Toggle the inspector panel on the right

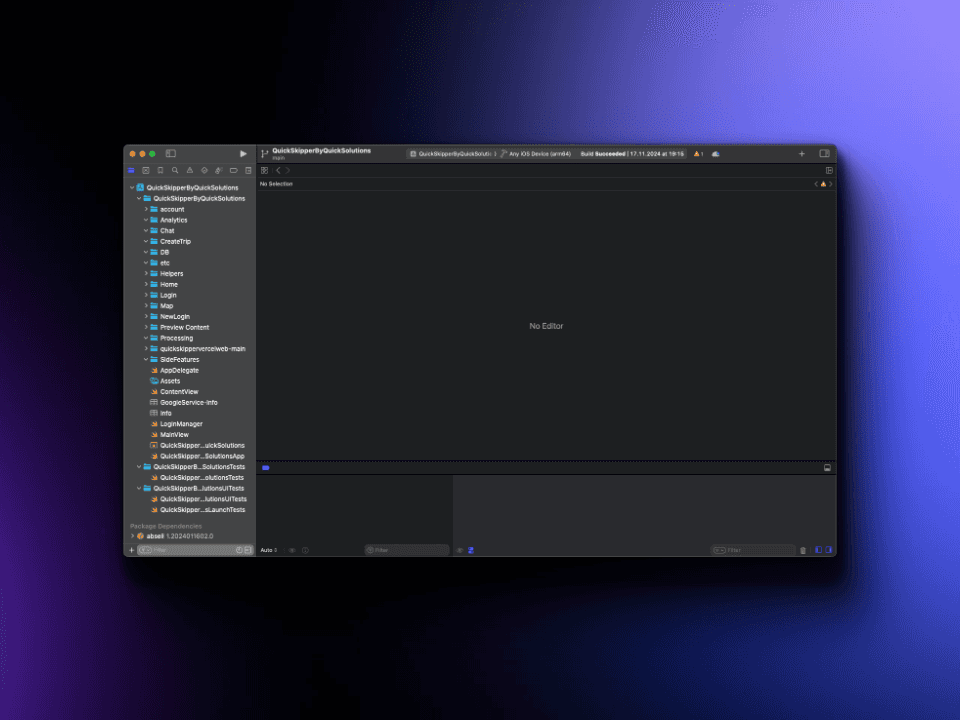pos(825,154)
